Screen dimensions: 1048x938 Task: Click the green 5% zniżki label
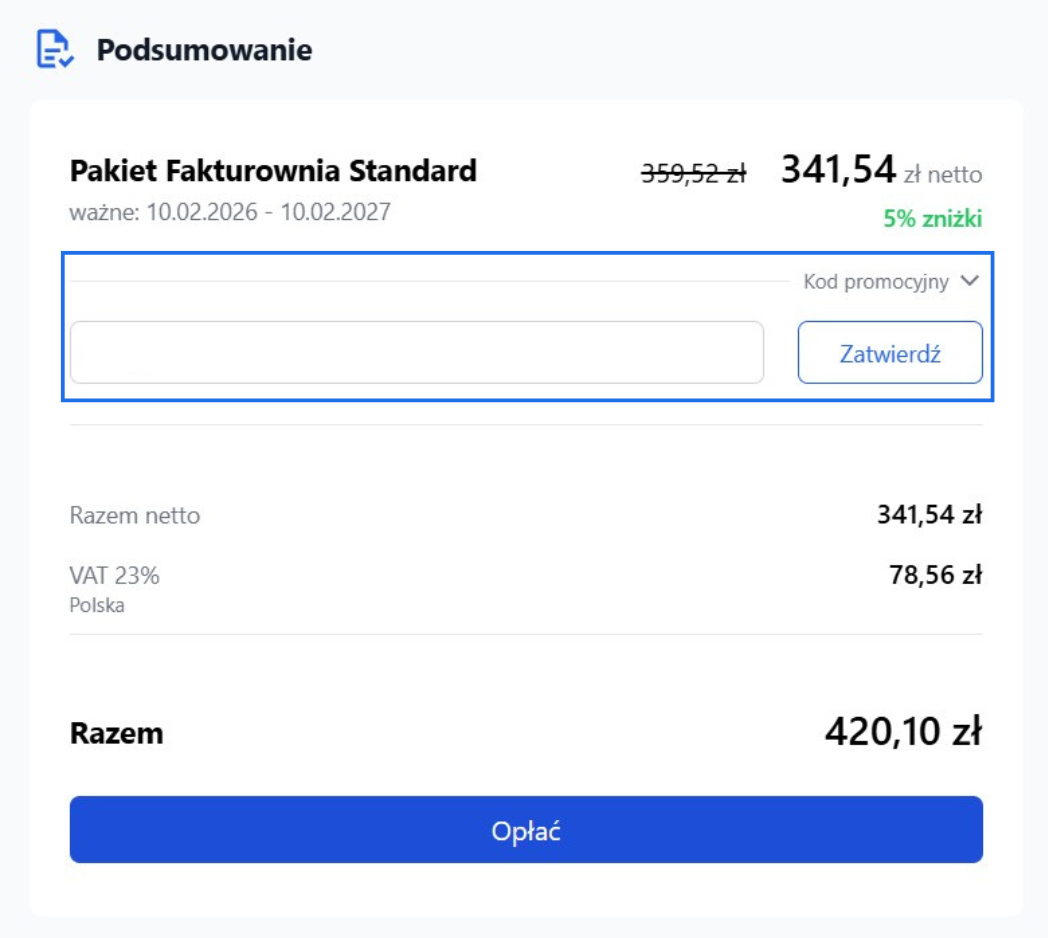tap(933, 218)
